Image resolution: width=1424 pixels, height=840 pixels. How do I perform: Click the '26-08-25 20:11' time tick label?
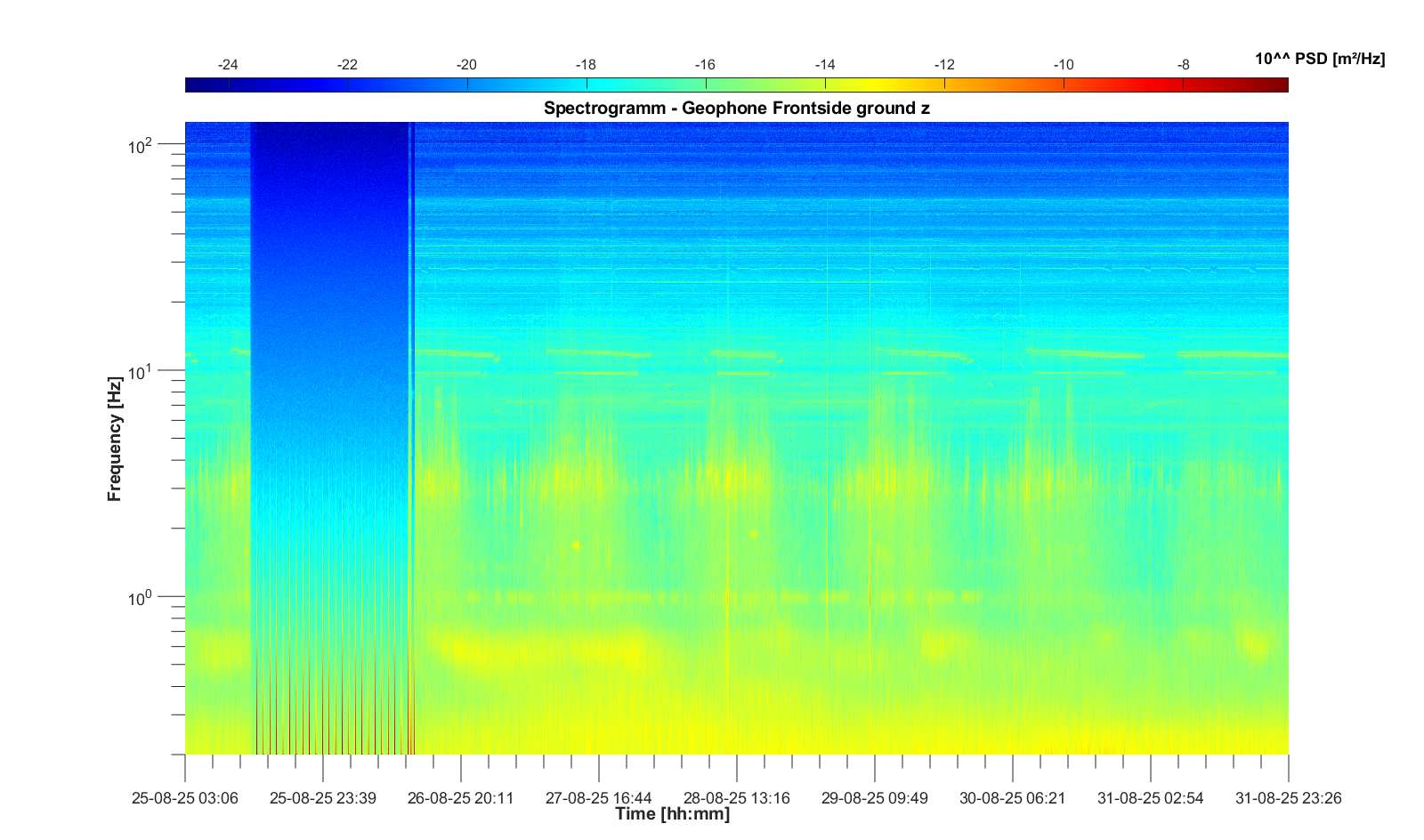[x=461, y=798]
